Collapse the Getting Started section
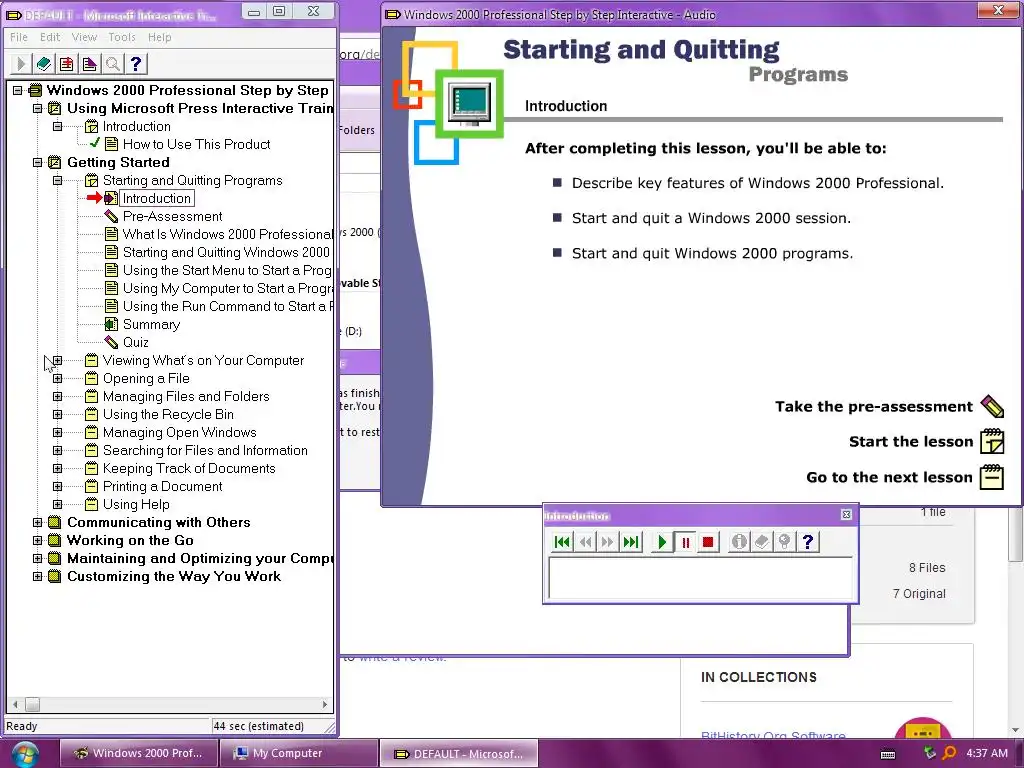The width and height of the screenshot is (1024, 768). [38, 163]
